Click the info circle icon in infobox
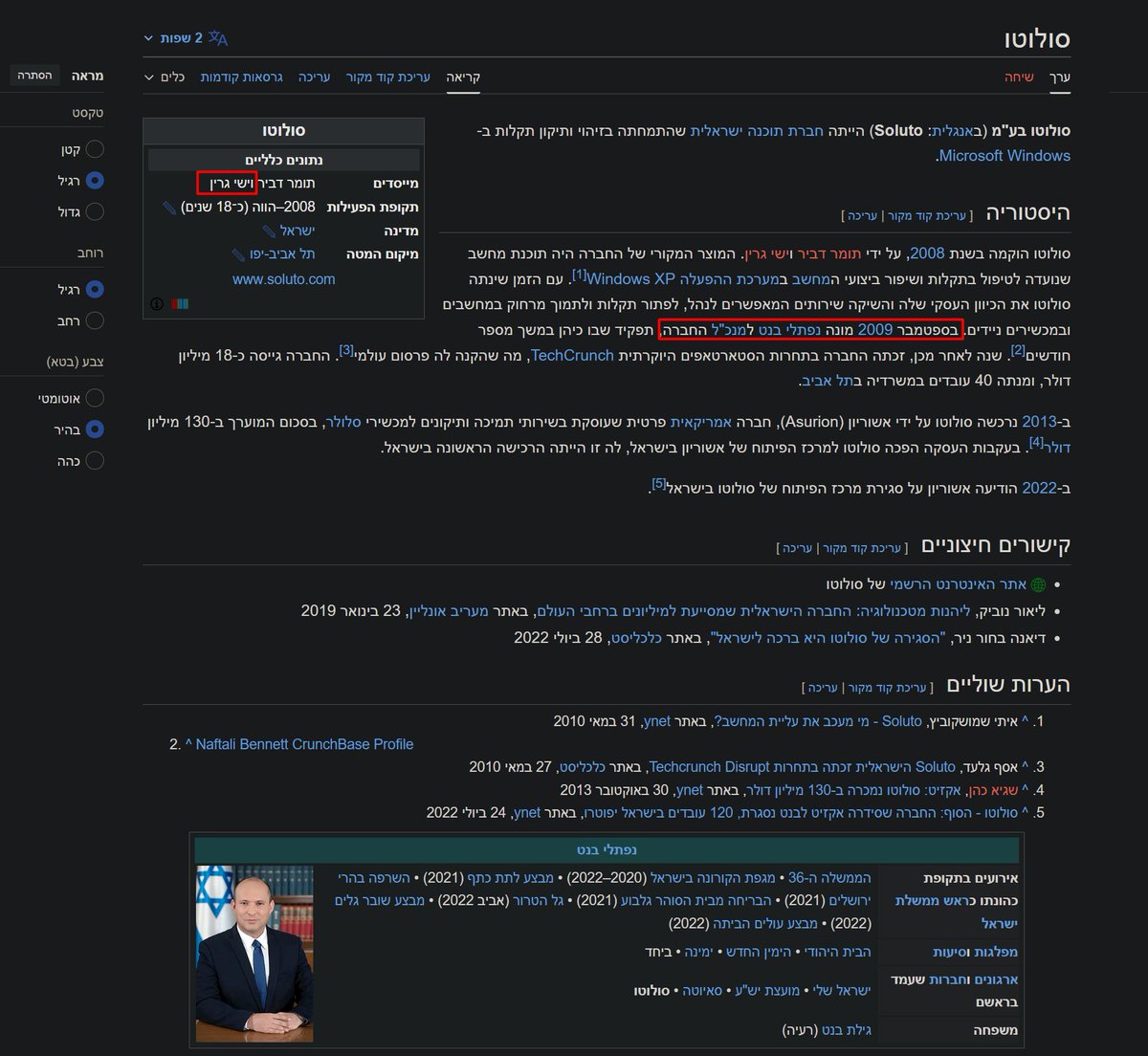 [x=157, y=304]
